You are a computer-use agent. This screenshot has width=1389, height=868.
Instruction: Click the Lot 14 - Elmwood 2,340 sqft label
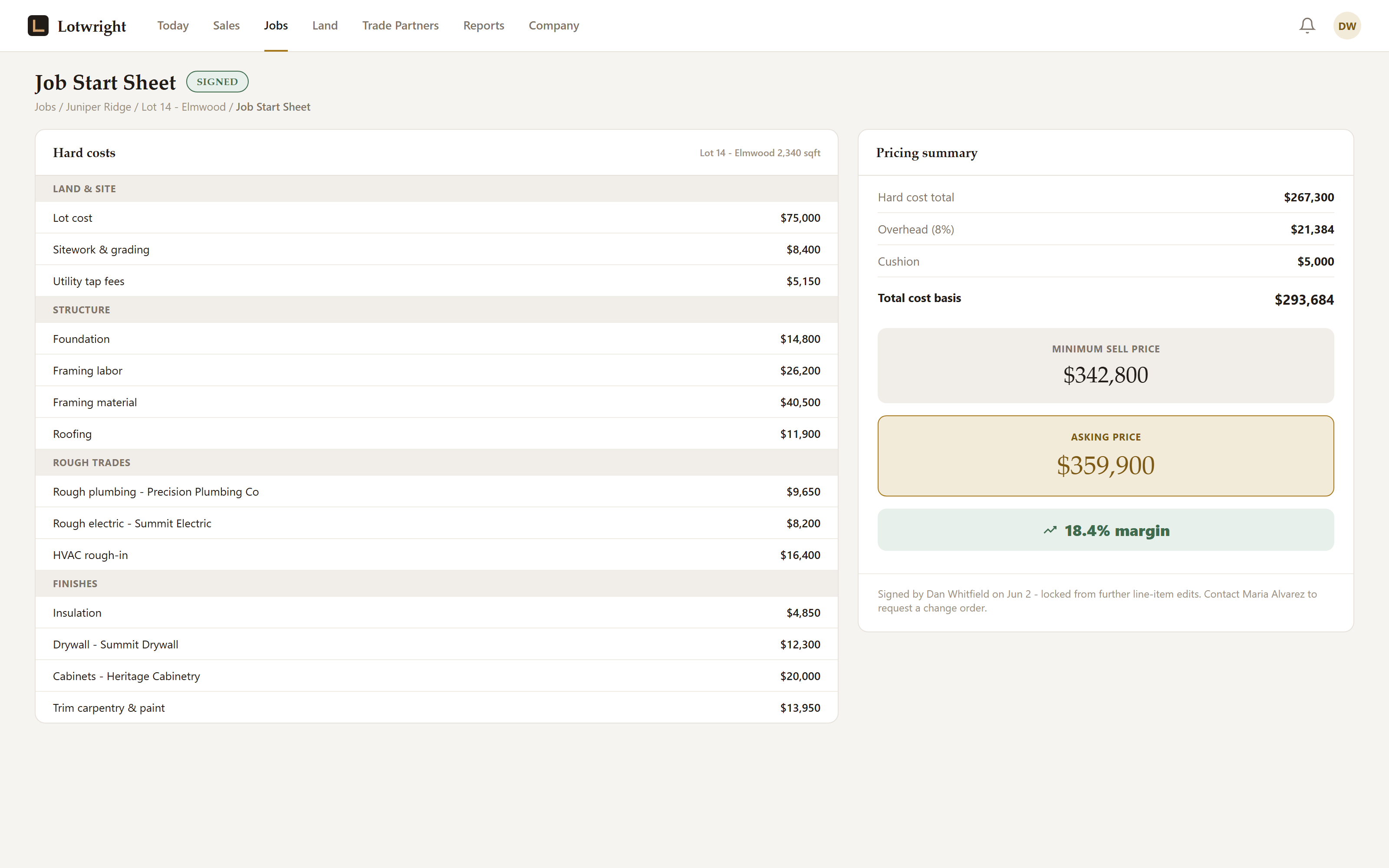pos(760,153)
